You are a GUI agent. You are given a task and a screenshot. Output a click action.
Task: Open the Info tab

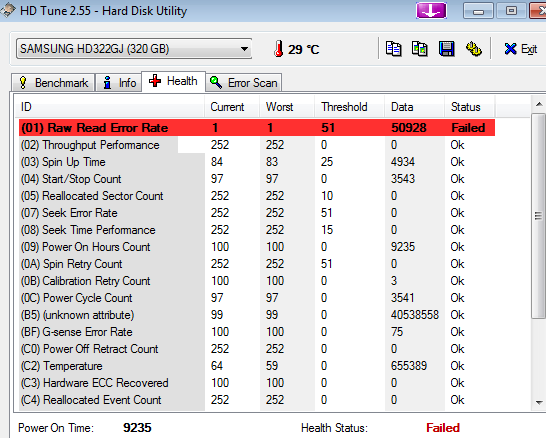119,83
